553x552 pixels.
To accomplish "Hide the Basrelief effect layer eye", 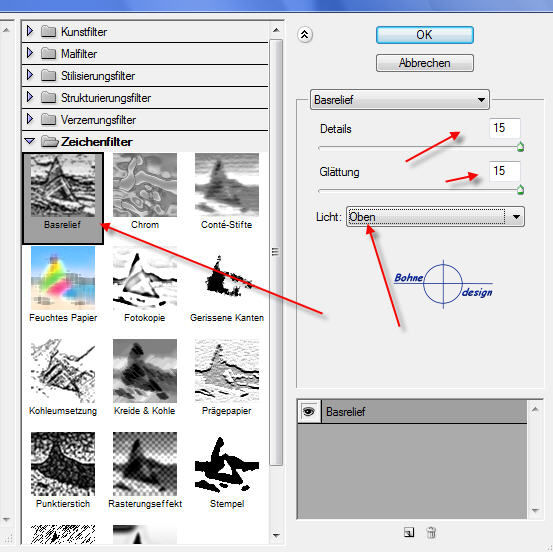I will coord(309,411).
